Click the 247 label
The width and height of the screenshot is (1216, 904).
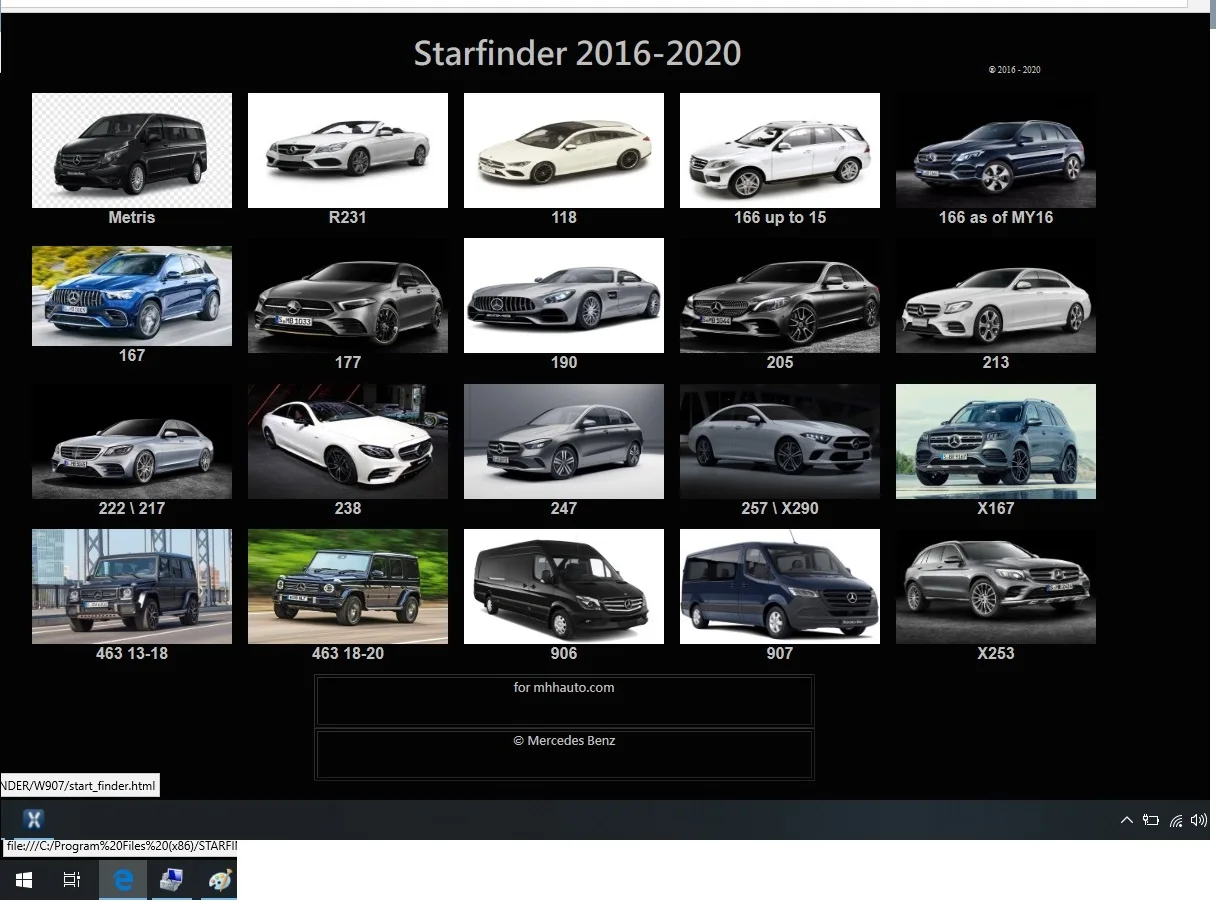pos(564,508)
